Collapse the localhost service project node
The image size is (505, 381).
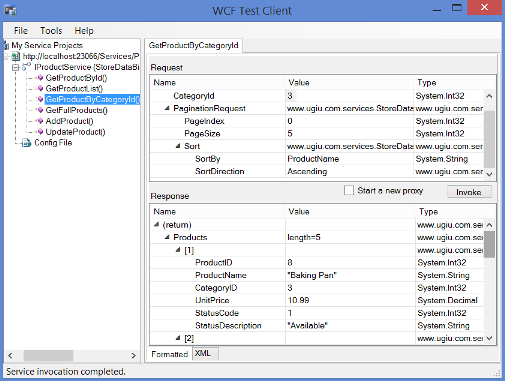click(x=6, y=56)
